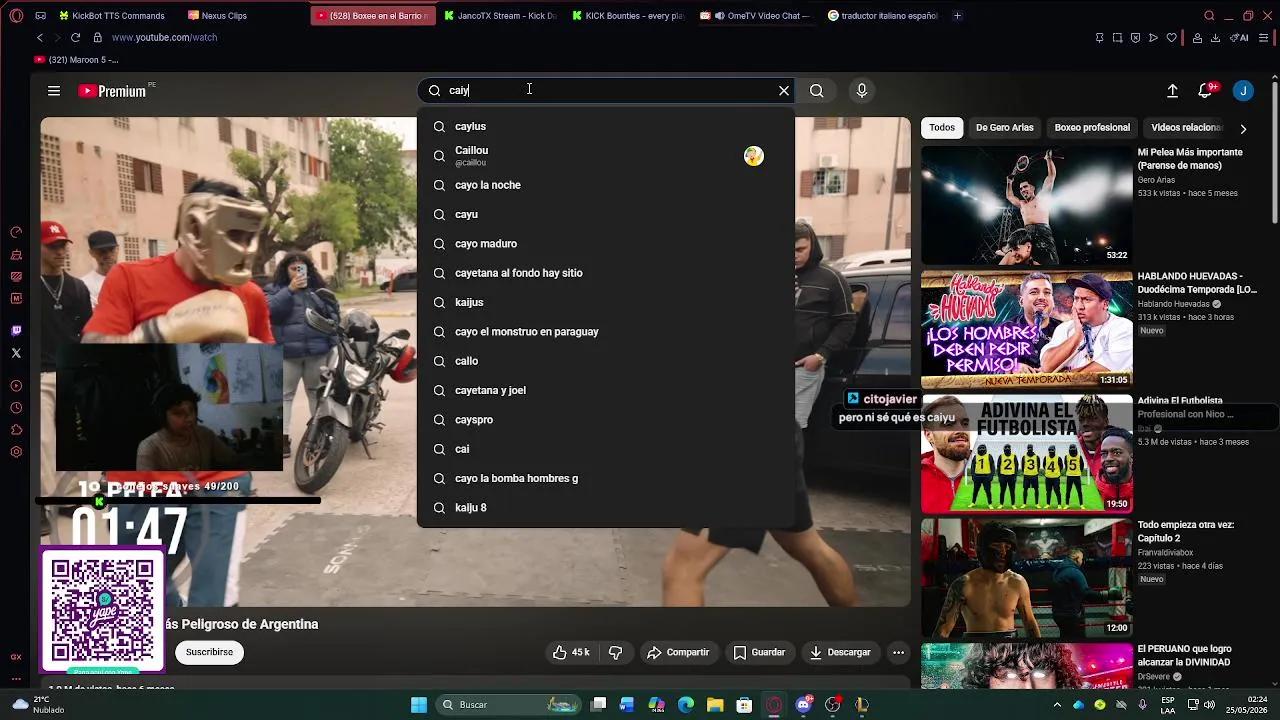Screen dimensions: 1280x720
Task: Open the more actions three-dot menu
Action: (898, 652)
